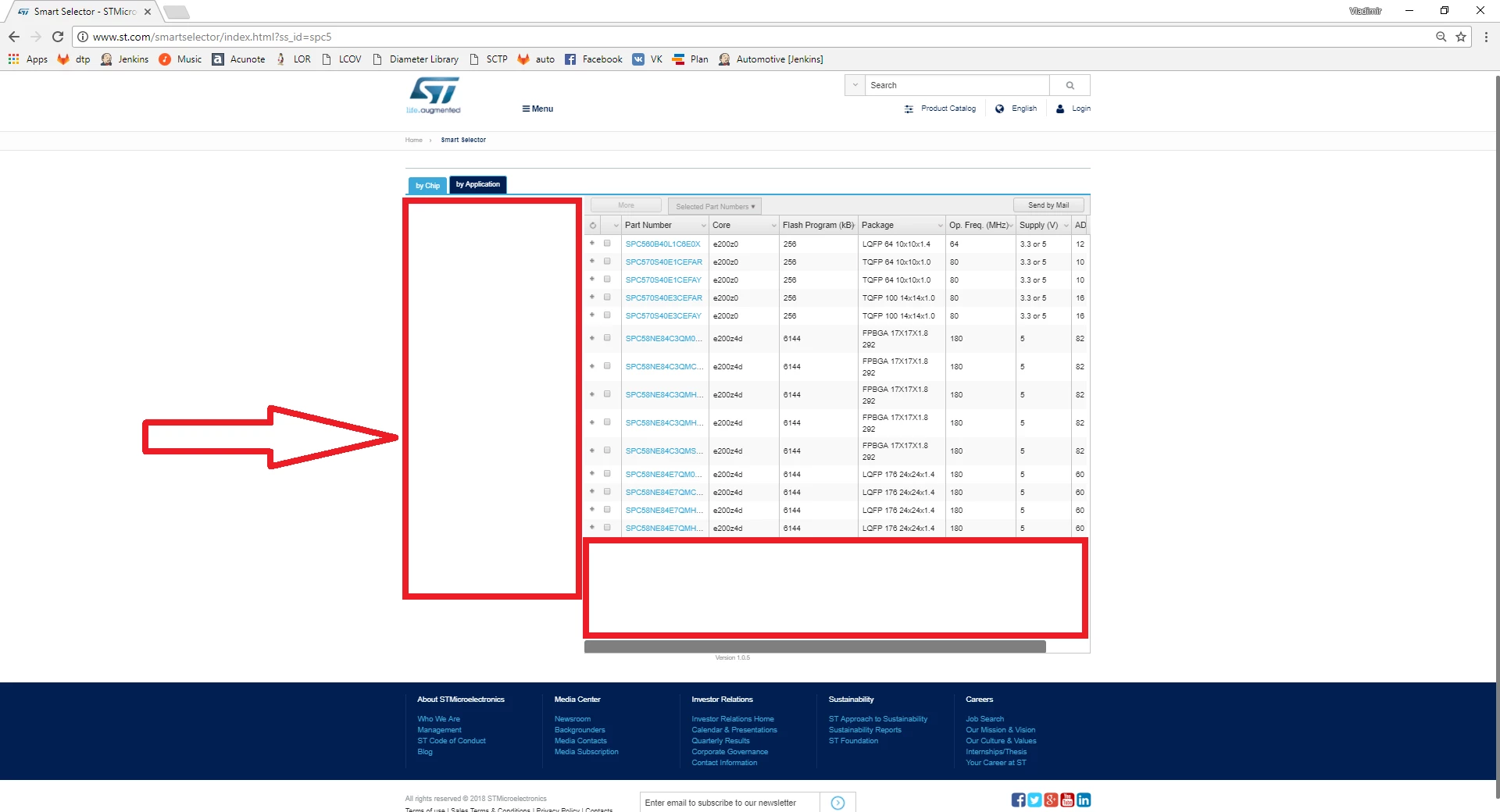Expand details for the SPC570S40E1CEFAR row
1500x812 pixels.
pos(592,262)
